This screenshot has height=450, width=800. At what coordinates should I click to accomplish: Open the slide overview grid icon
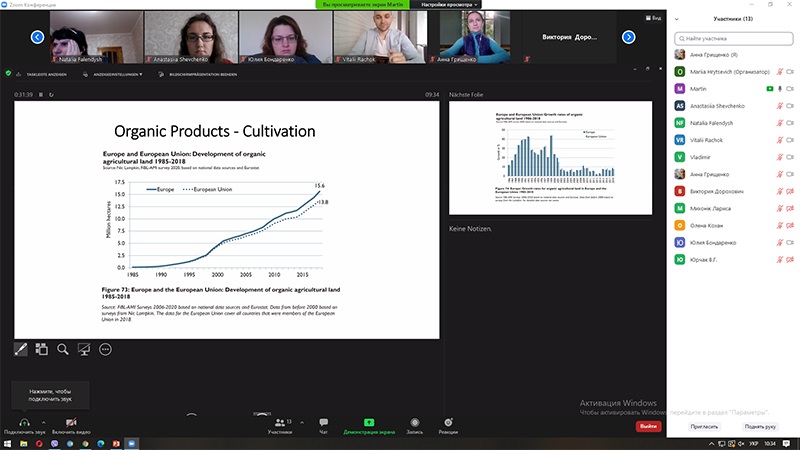tap(42, 349)
